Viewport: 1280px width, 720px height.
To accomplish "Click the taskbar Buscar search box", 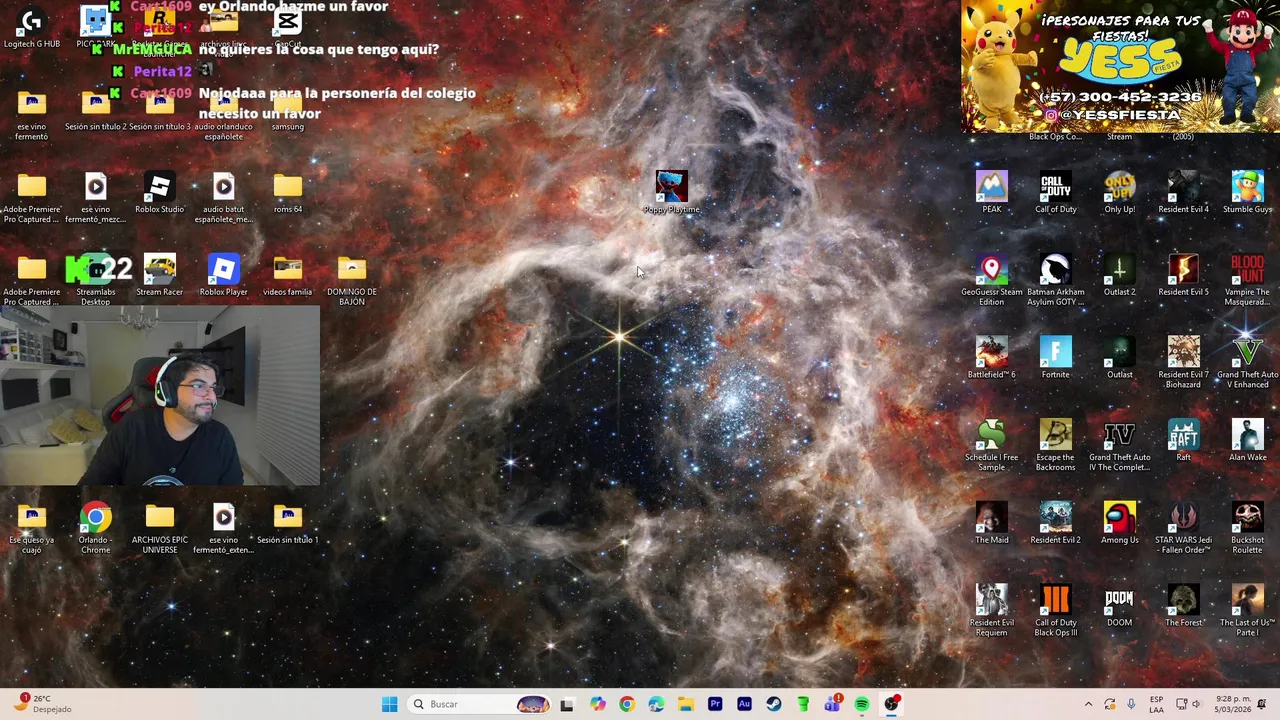I will 481,704.
